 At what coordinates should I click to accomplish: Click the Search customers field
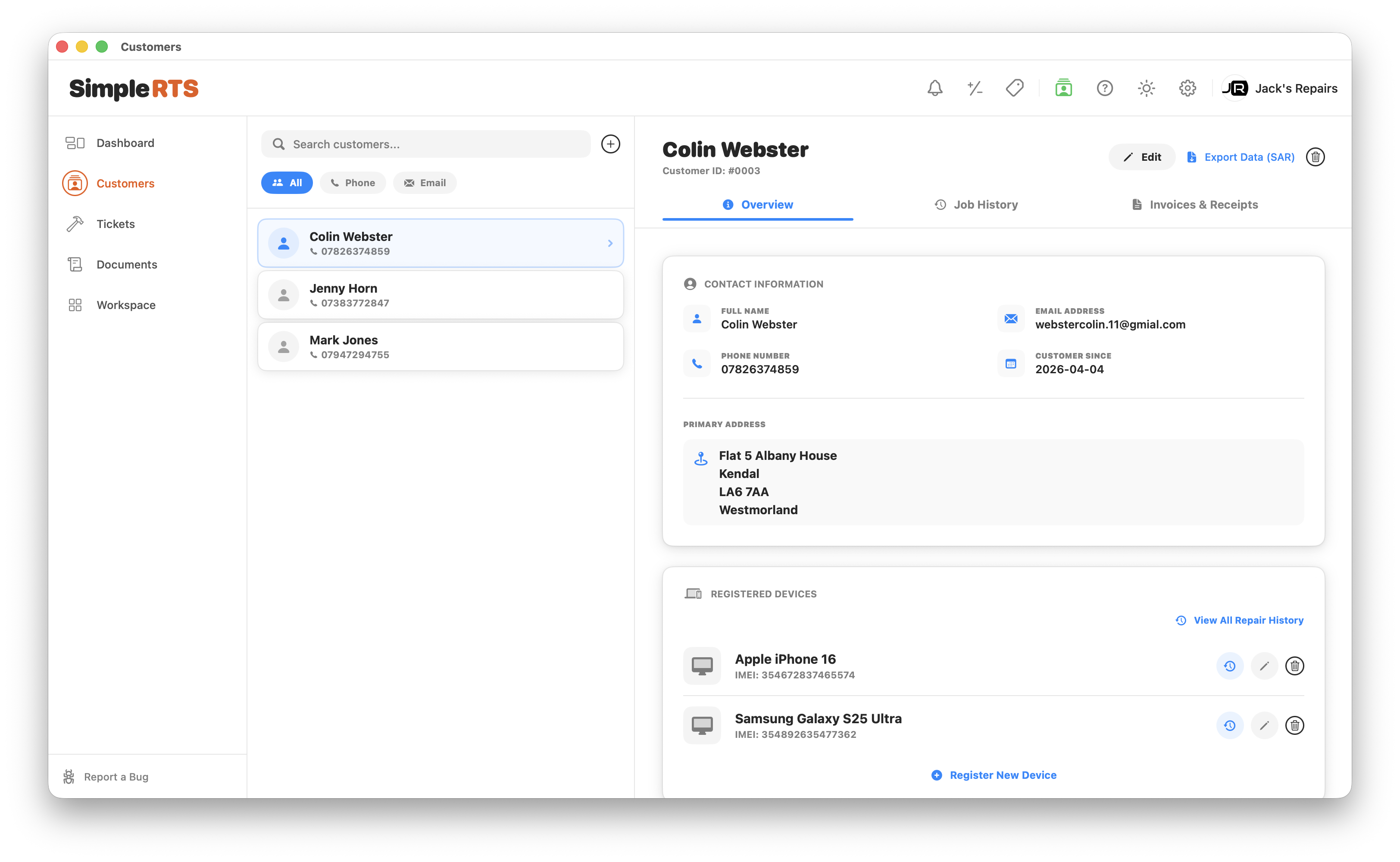pos(425,144)
